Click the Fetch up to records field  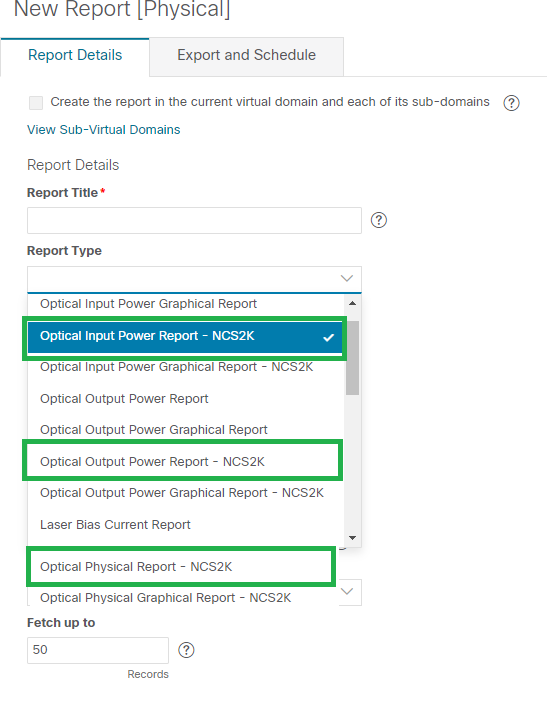pos(98,650)
